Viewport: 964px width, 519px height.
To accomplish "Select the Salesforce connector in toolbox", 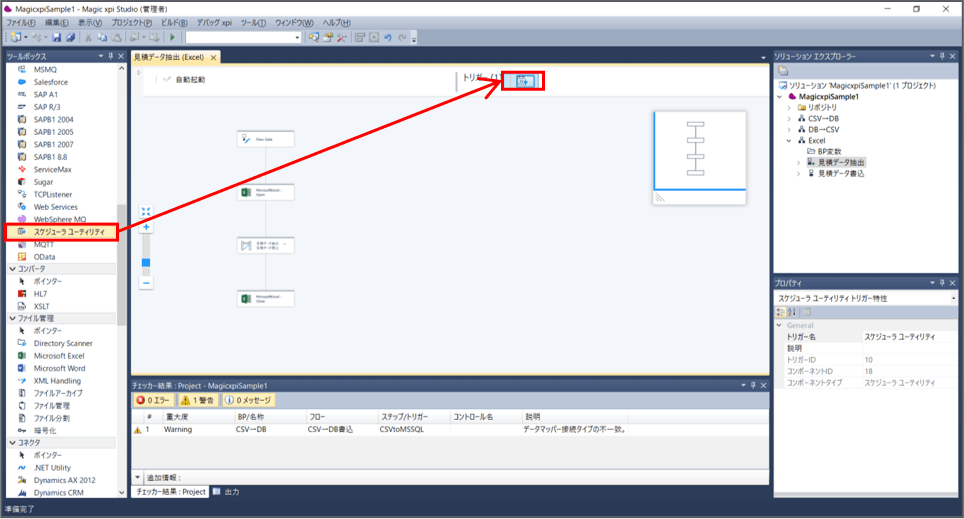I will (51, 82).
